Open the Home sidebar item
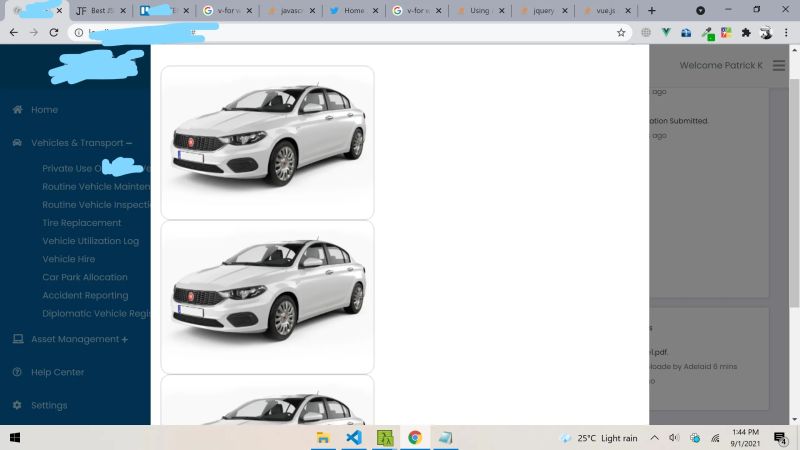This screenshot has height=450, width=800. 44,110
